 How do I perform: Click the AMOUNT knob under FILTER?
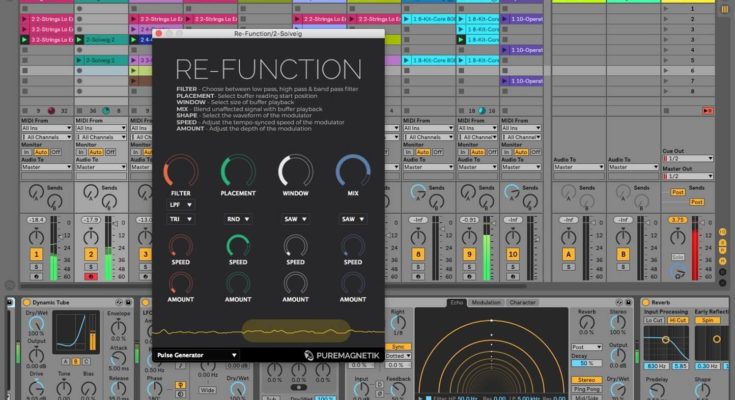pyautogui.click(x=181, y=282)
